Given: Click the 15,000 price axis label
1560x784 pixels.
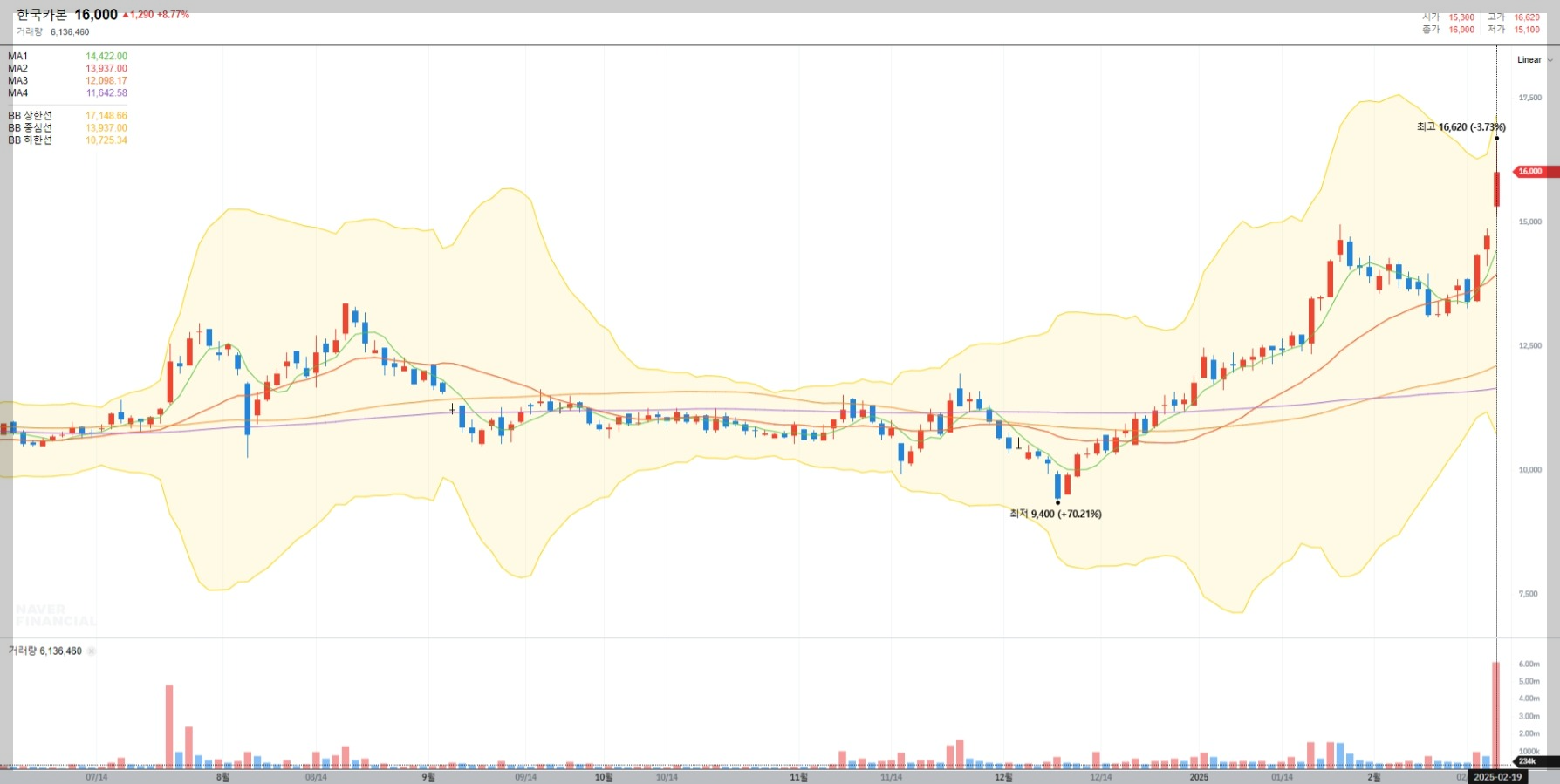Looking at the screenshot, I should [x=1530, y=222].
